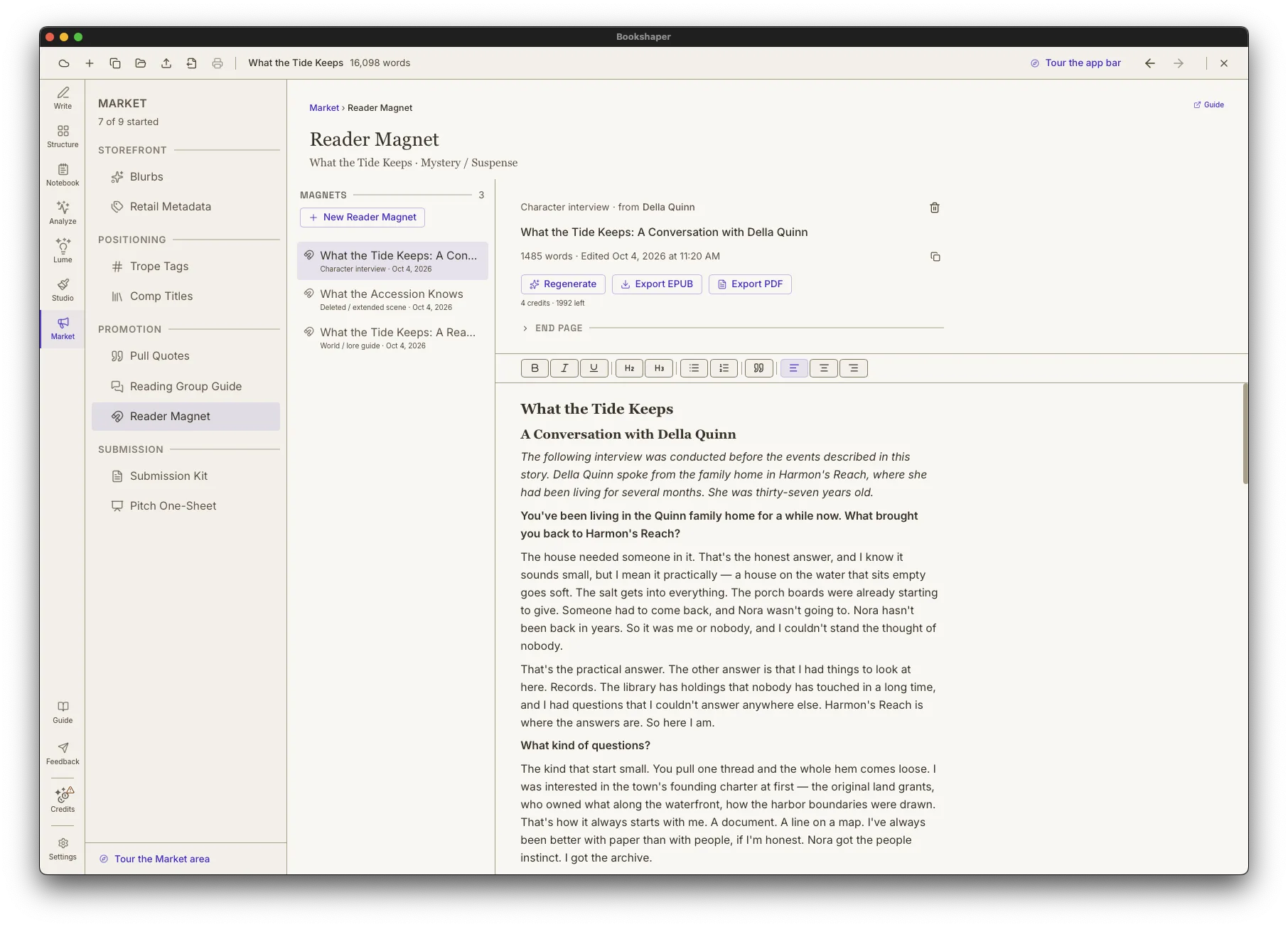Click the Feedback icon

[63, 754]
